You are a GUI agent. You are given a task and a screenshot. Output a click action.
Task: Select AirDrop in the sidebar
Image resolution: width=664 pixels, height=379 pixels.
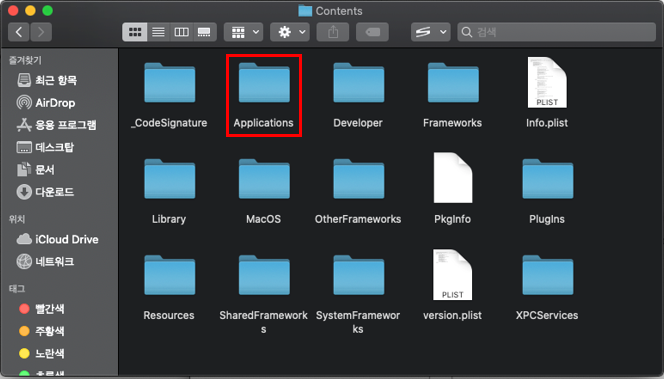pyautogui.click(x=46, y=102)
